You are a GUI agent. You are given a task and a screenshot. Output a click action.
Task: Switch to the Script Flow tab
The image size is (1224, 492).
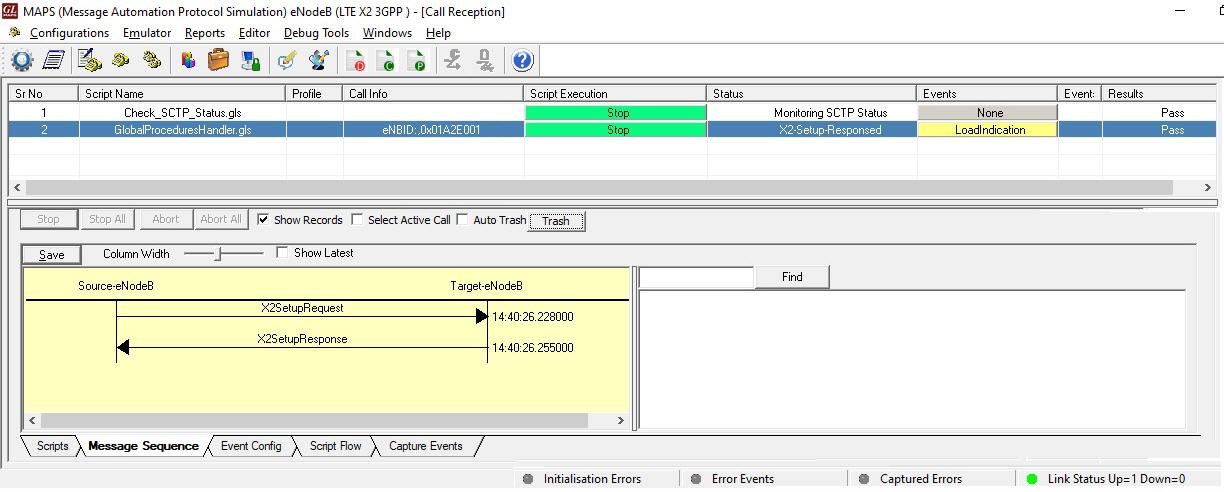pos(335,446)
